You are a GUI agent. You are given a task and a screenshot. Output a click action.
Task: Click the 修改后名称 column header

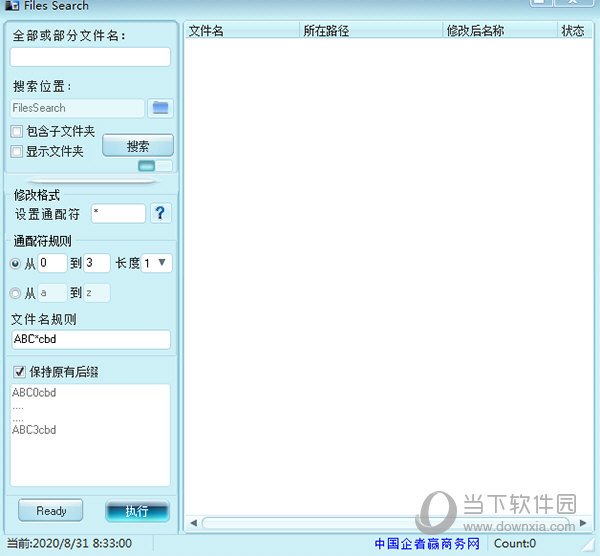(x=498, y=31)
